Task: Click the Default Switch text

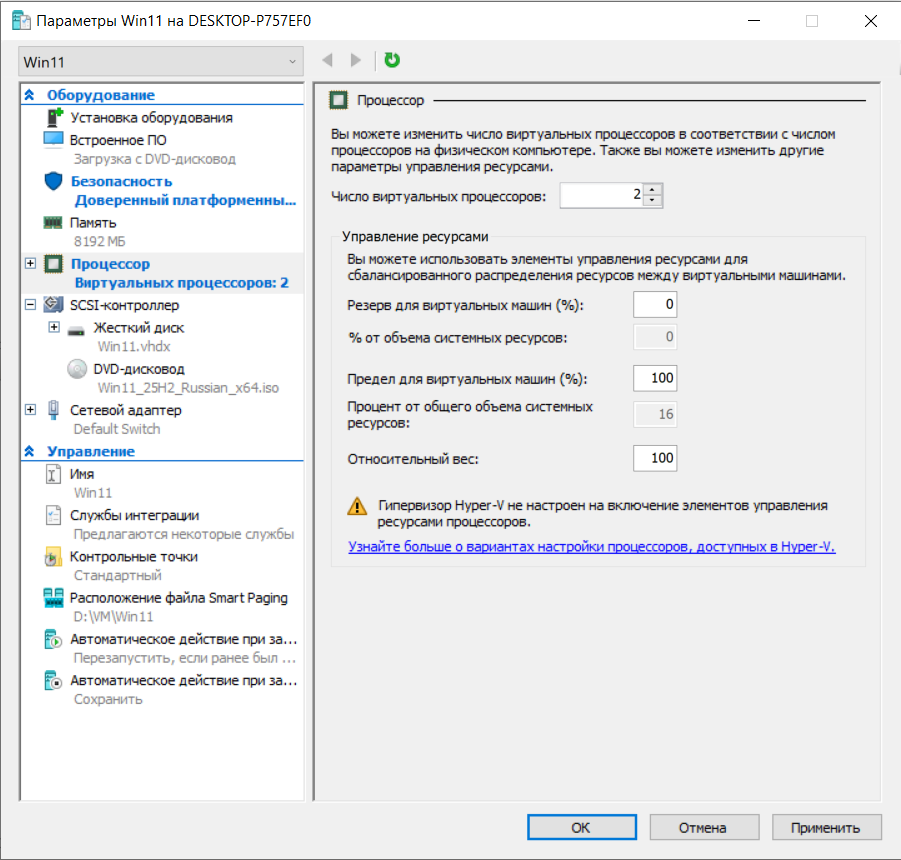Action: (117, 429)
